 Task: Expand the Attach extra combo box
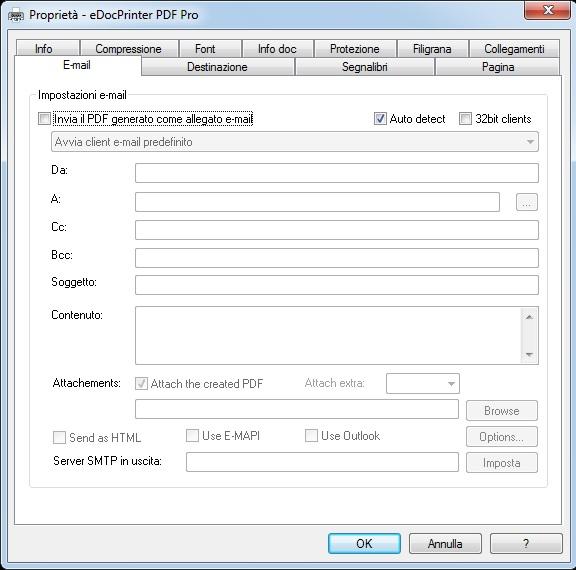pyautogui.click(x=422, y=383)
